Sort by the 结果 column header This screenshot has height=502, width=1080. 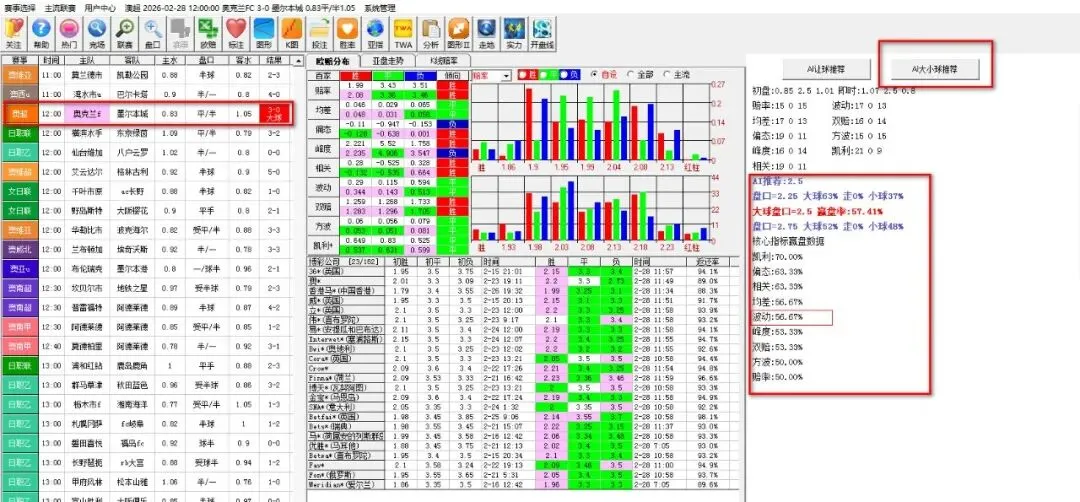pos(275,61)
